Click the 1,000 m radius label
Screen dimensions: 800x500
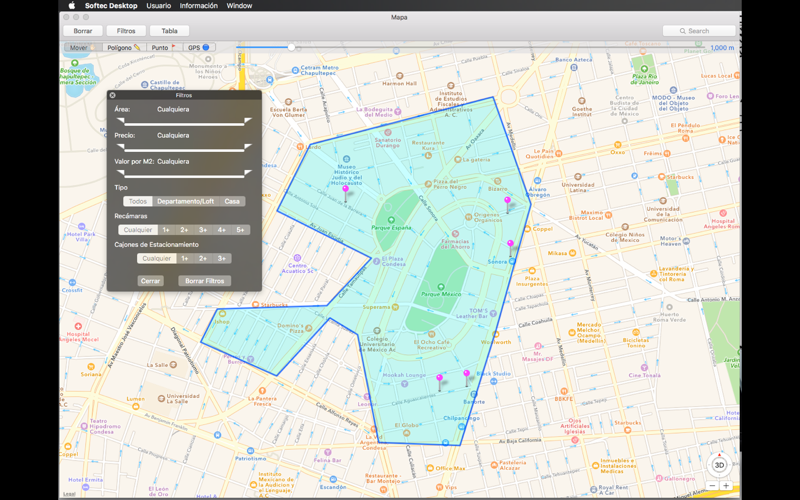(722, 47)
